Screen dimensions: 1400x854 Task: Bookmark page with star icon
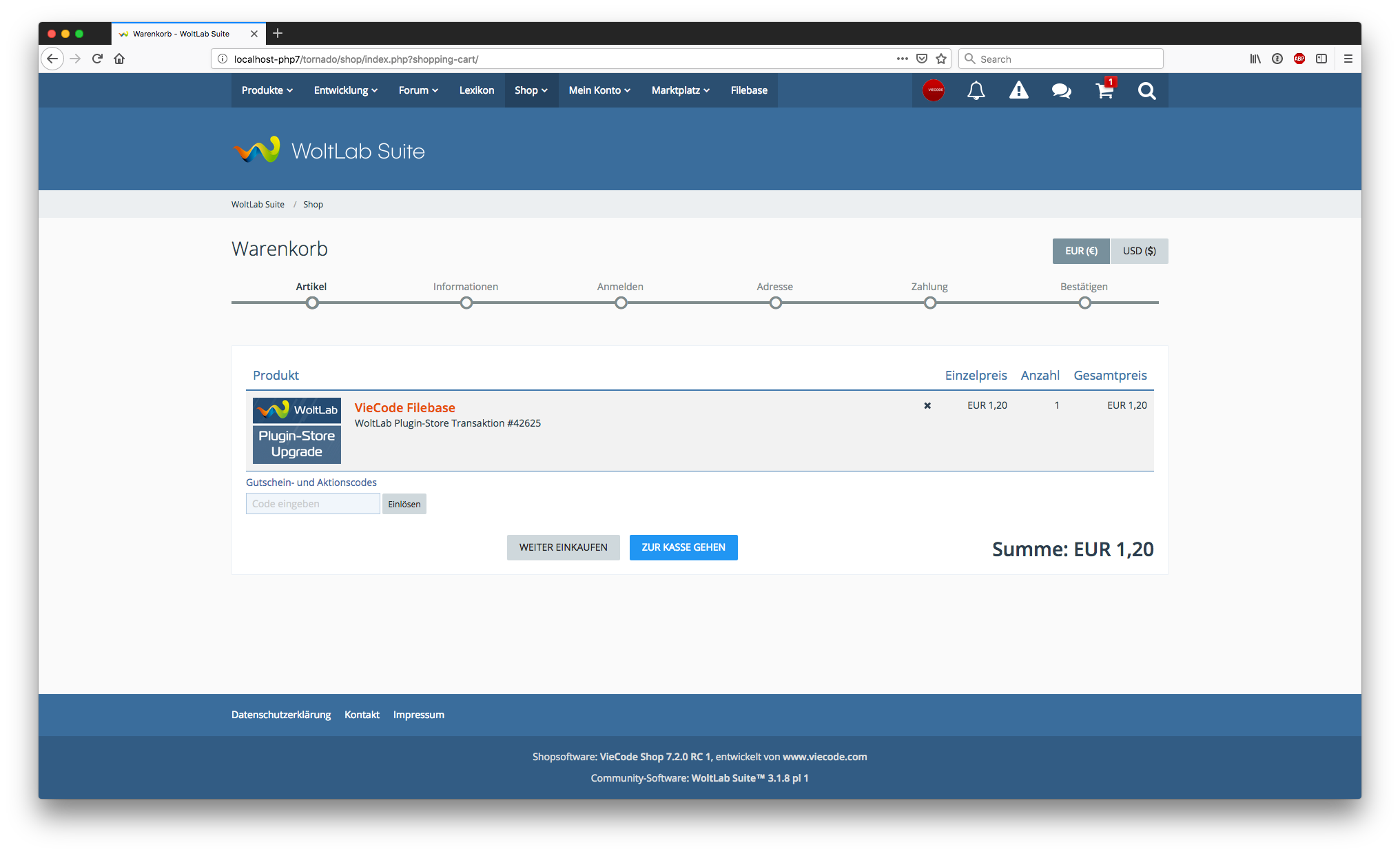[x=941, y=59]
